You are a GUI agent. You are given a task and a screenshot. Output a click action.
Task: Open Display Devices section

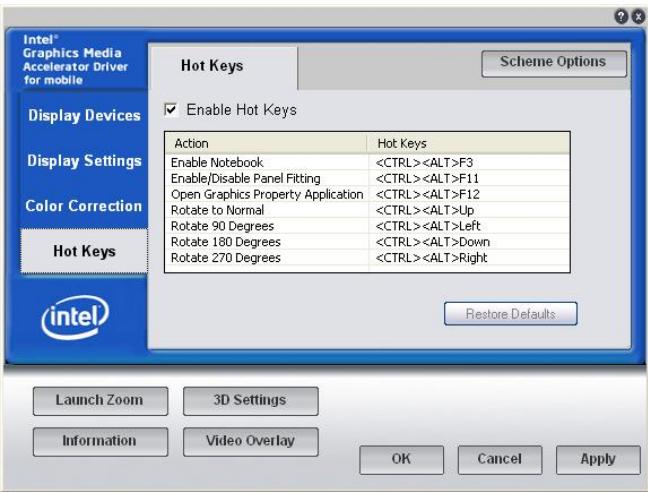tap(84, 115)
